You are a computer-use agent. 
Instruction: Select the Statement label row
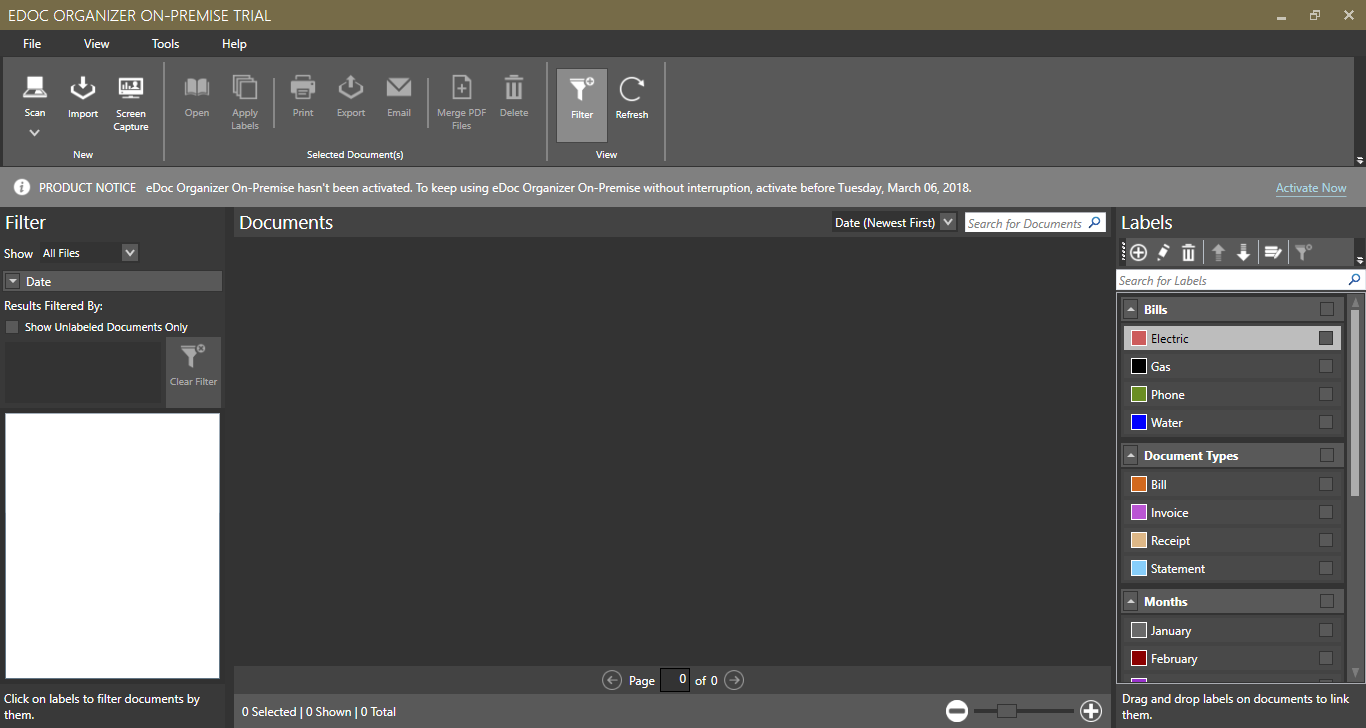click(1232, 568)
